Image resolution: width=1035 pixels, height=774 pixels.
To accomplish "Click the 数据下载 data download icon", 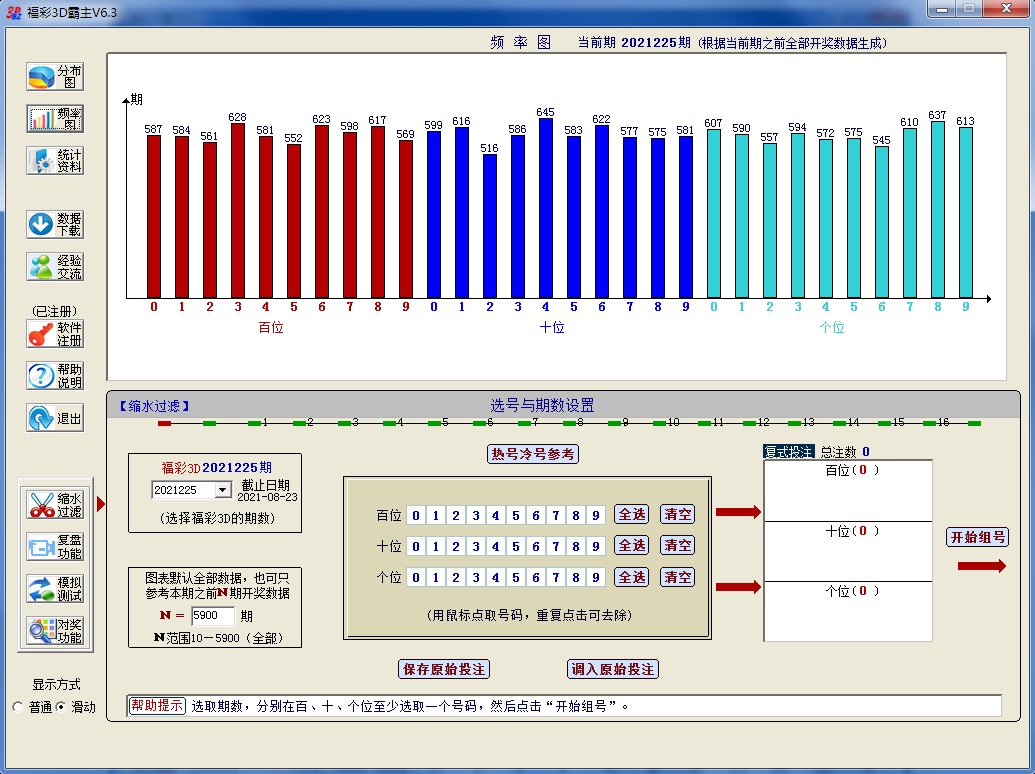I will (55, 224).
